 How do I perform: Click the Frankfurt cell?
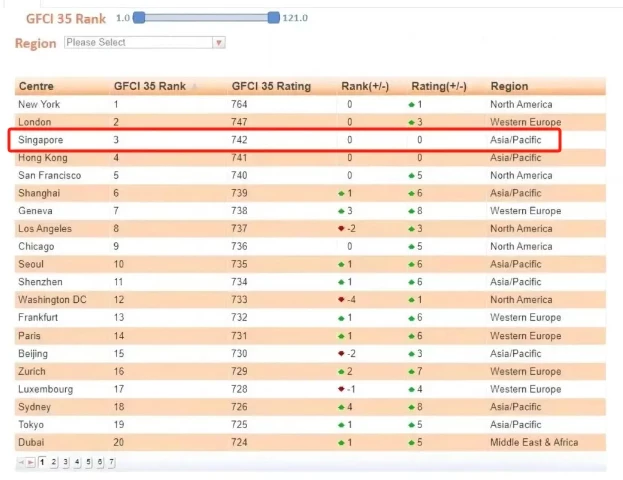pos(38,317)
